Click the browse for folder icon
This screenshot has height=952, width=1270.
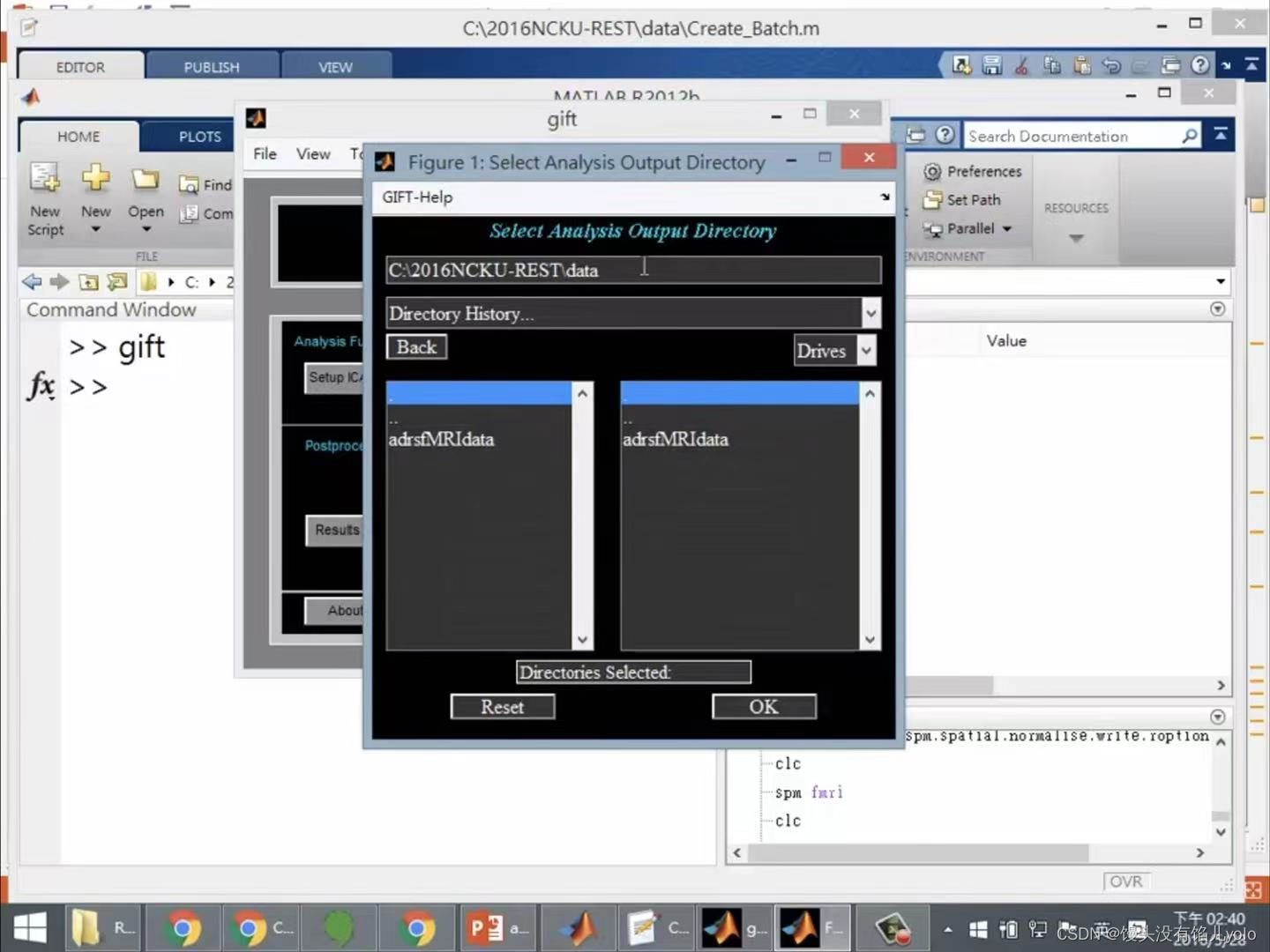(x=116, y=282)
